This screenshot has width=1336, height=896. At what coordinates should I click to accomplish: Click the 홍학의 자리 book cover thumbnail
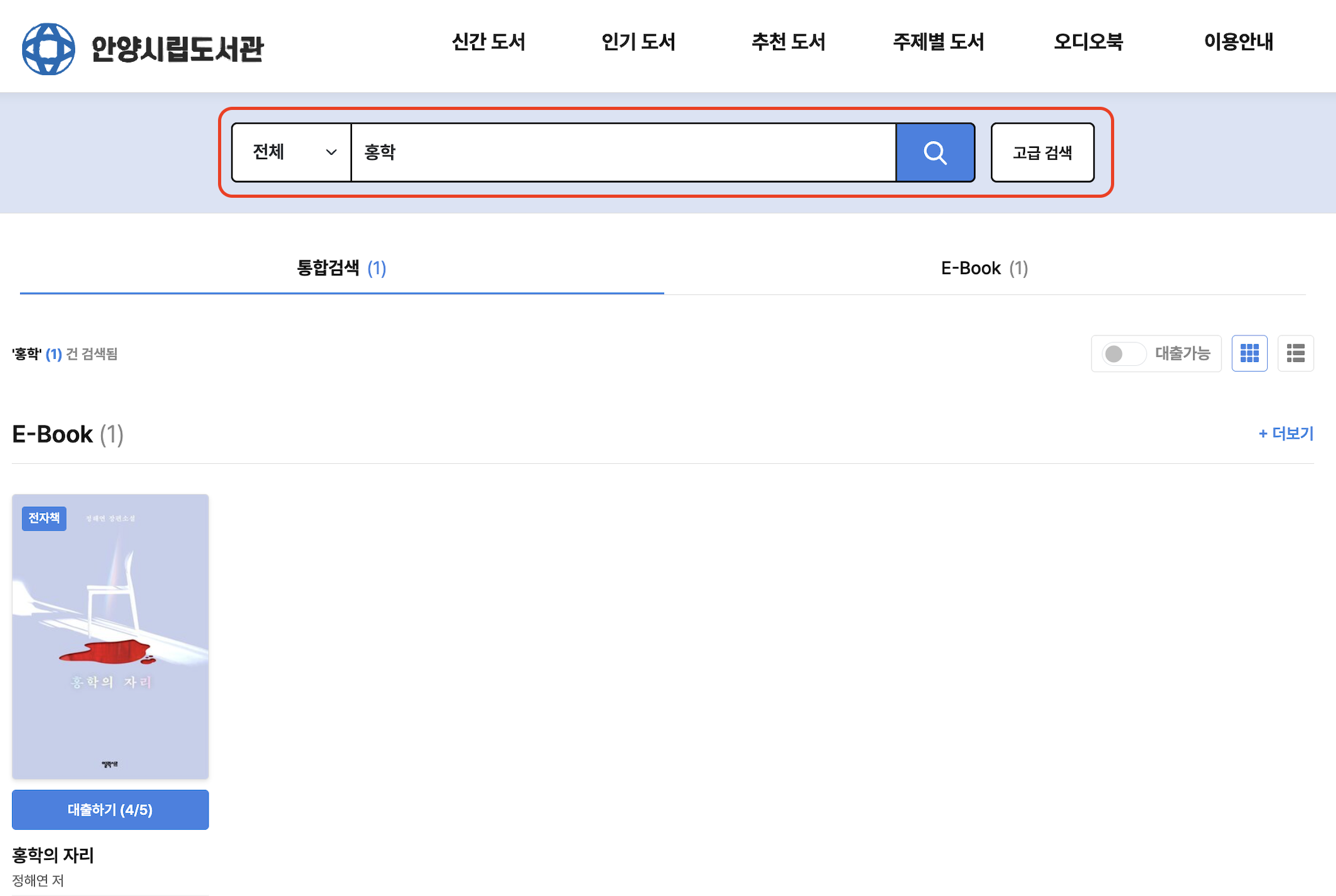point(110,636)
